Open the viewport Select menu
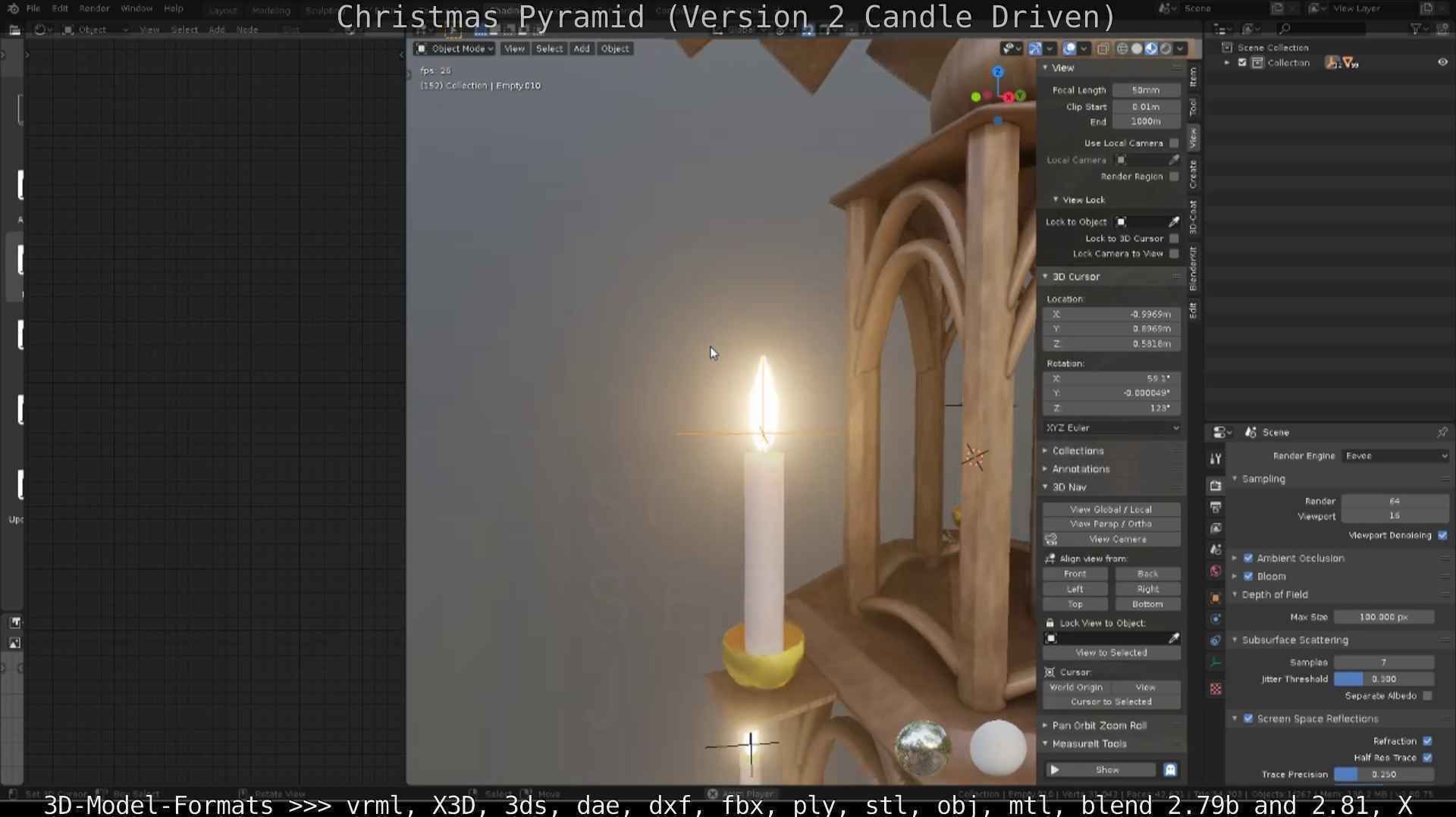Viewport: 1456px width, 817px height. 549,49
